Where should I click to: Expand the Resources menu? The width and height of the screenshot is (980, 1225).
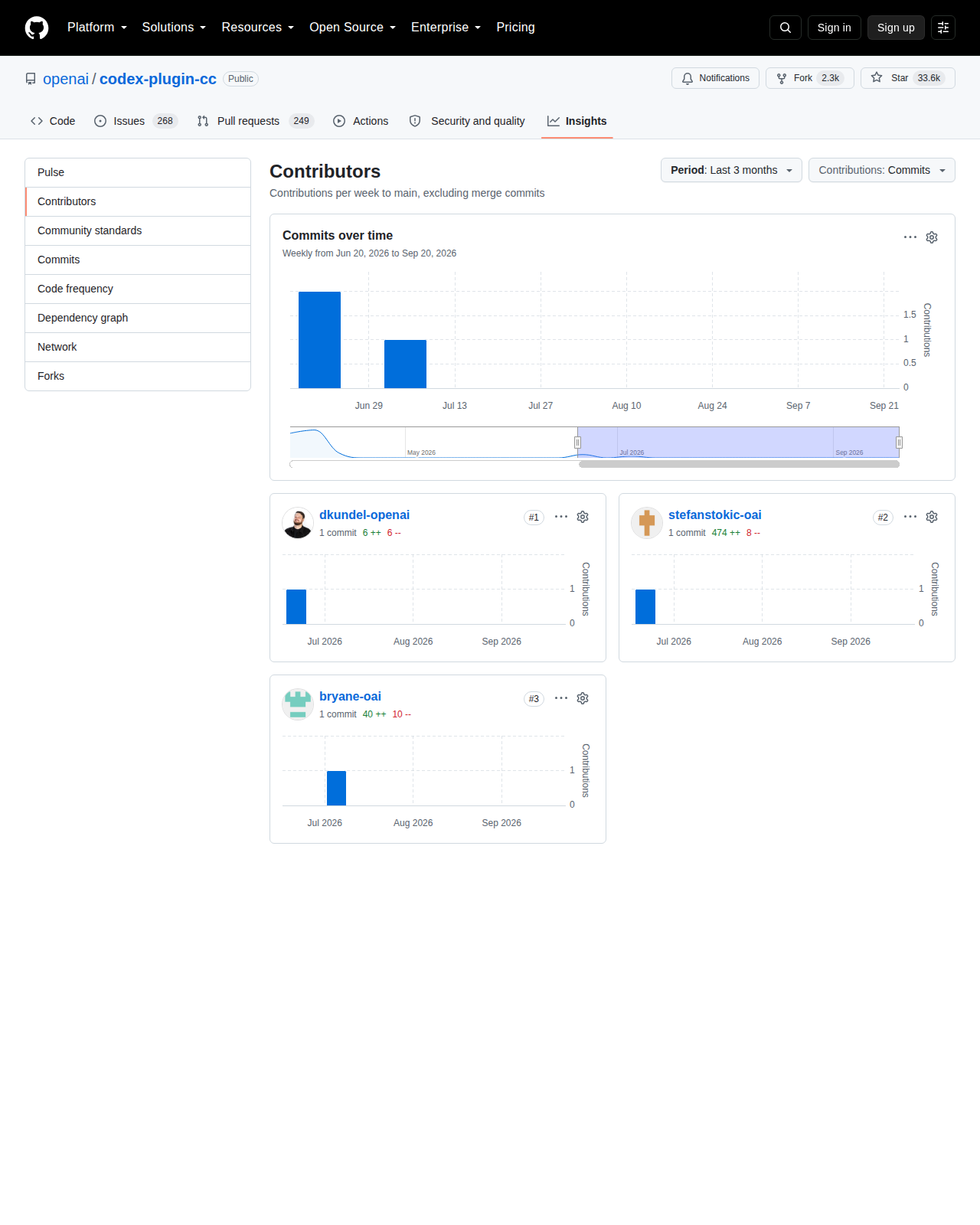pos(258,28)
